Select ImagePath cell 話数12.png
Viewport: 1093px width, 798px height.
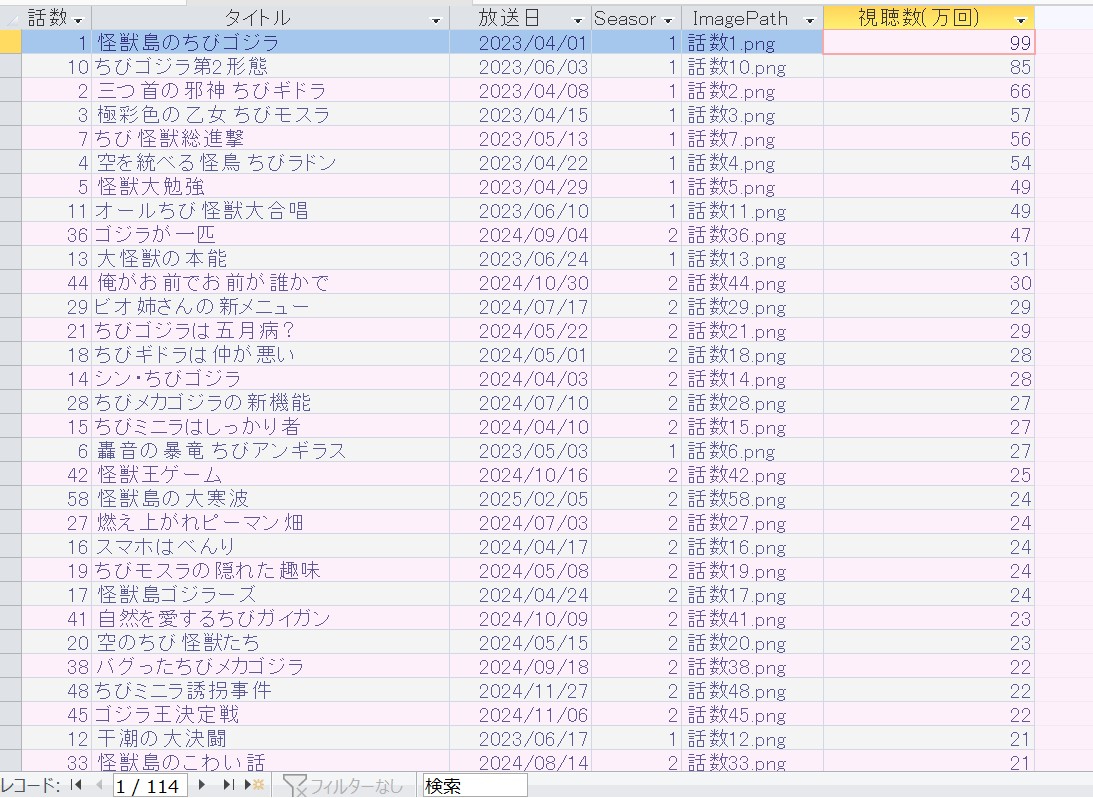pyautogui.click(x=752, y=739)
